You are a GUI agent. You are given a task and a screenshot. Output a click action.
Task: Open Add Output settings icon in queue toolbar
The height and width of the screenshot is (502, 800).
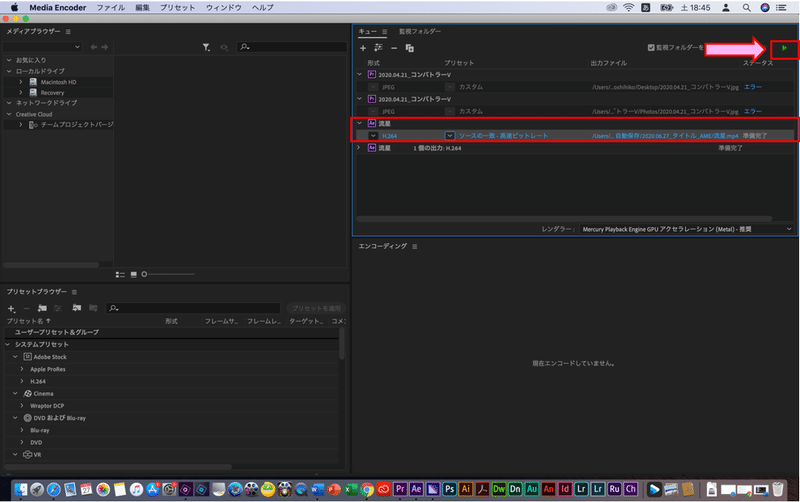pos(378,47)
